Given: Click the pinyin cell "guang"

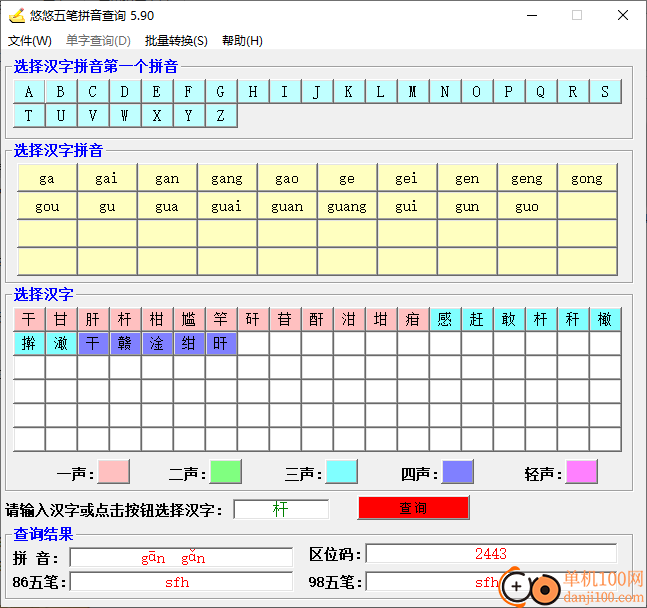Looking at the screenshot, I should [x=347, y=206].
